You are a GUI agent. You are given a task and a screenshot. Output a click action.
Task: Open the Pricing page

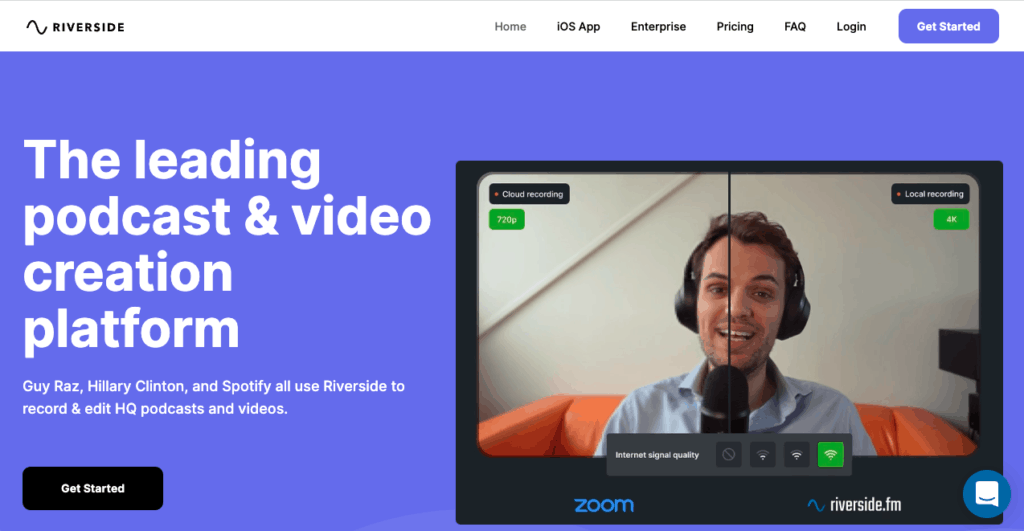[x=735, y=27]
